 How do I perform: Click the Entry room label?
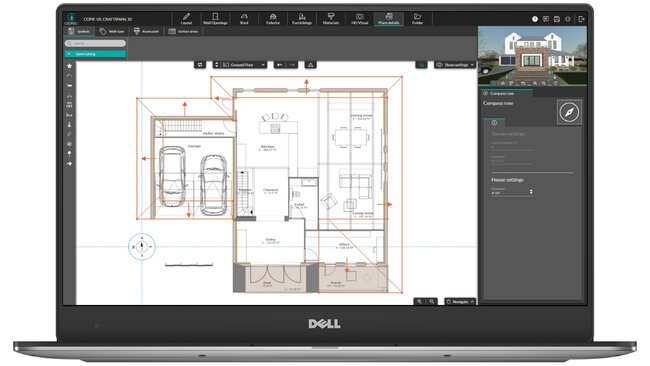point(270,241)
